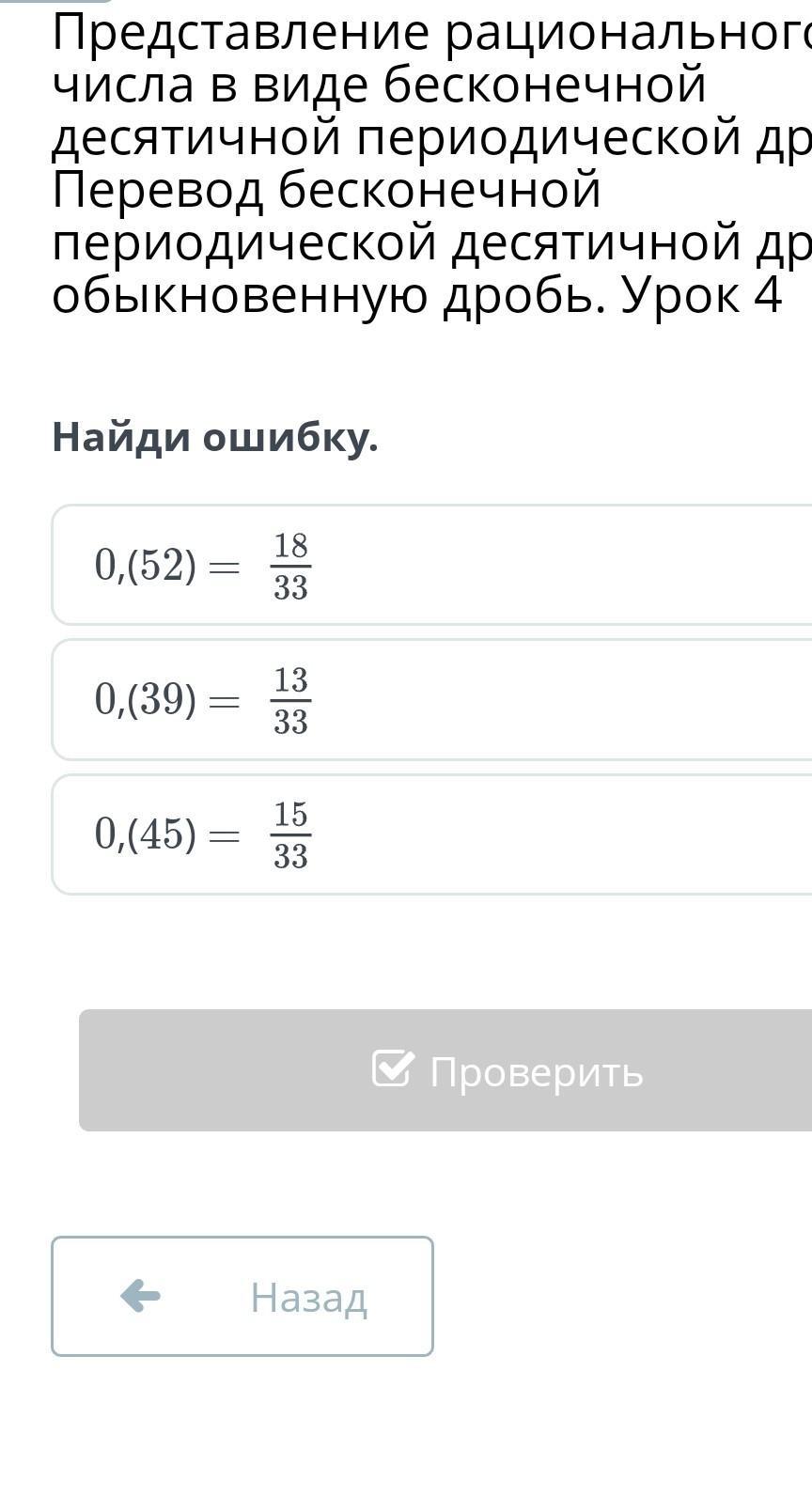Click the 'Проверить' label text
This screenshot has height=1512, width=812.
point(536,1071)
